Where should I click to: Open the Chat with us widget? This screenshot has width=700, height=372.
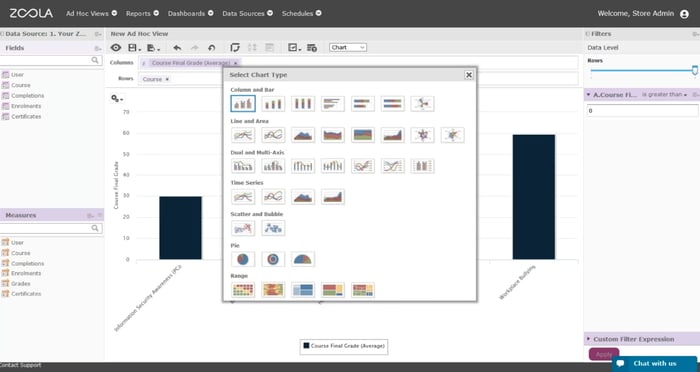click(x=654, y=364)
